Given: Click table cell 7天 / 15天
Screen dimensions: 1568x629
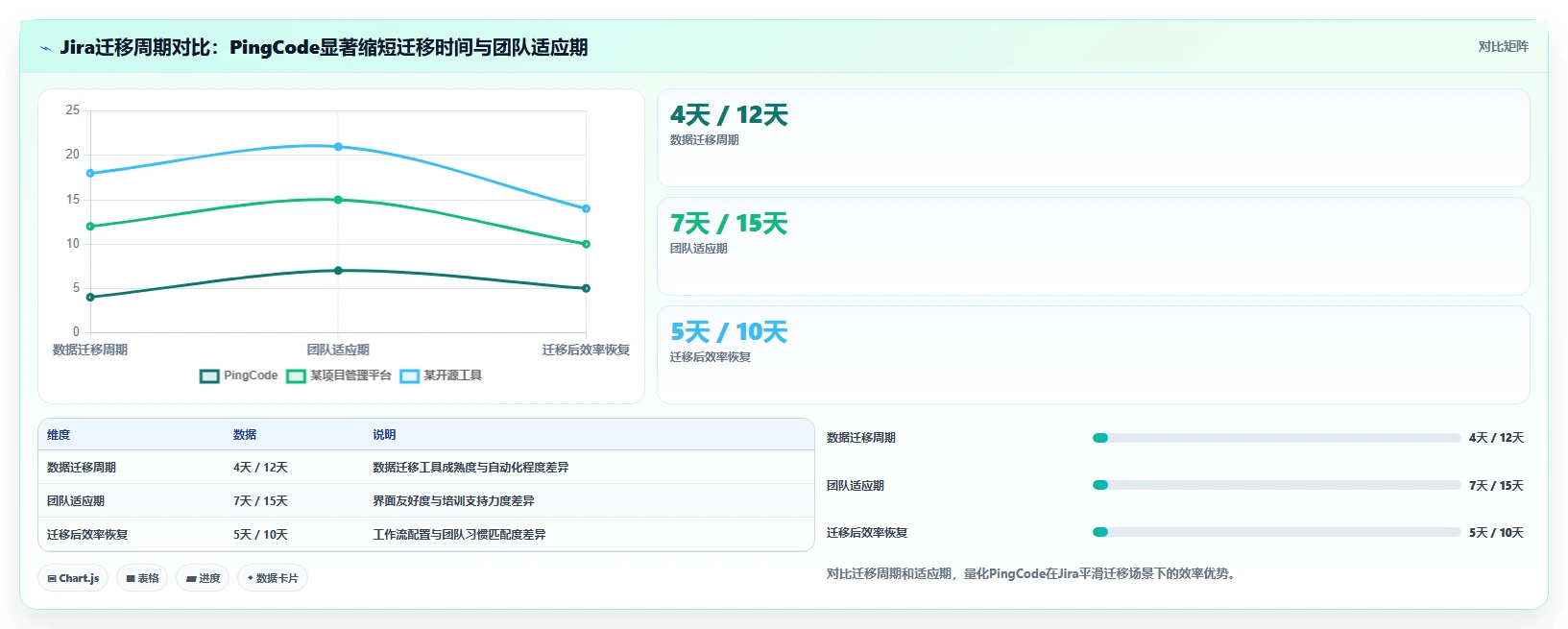Looking at the screenshot, I should [x=260, y=501].
